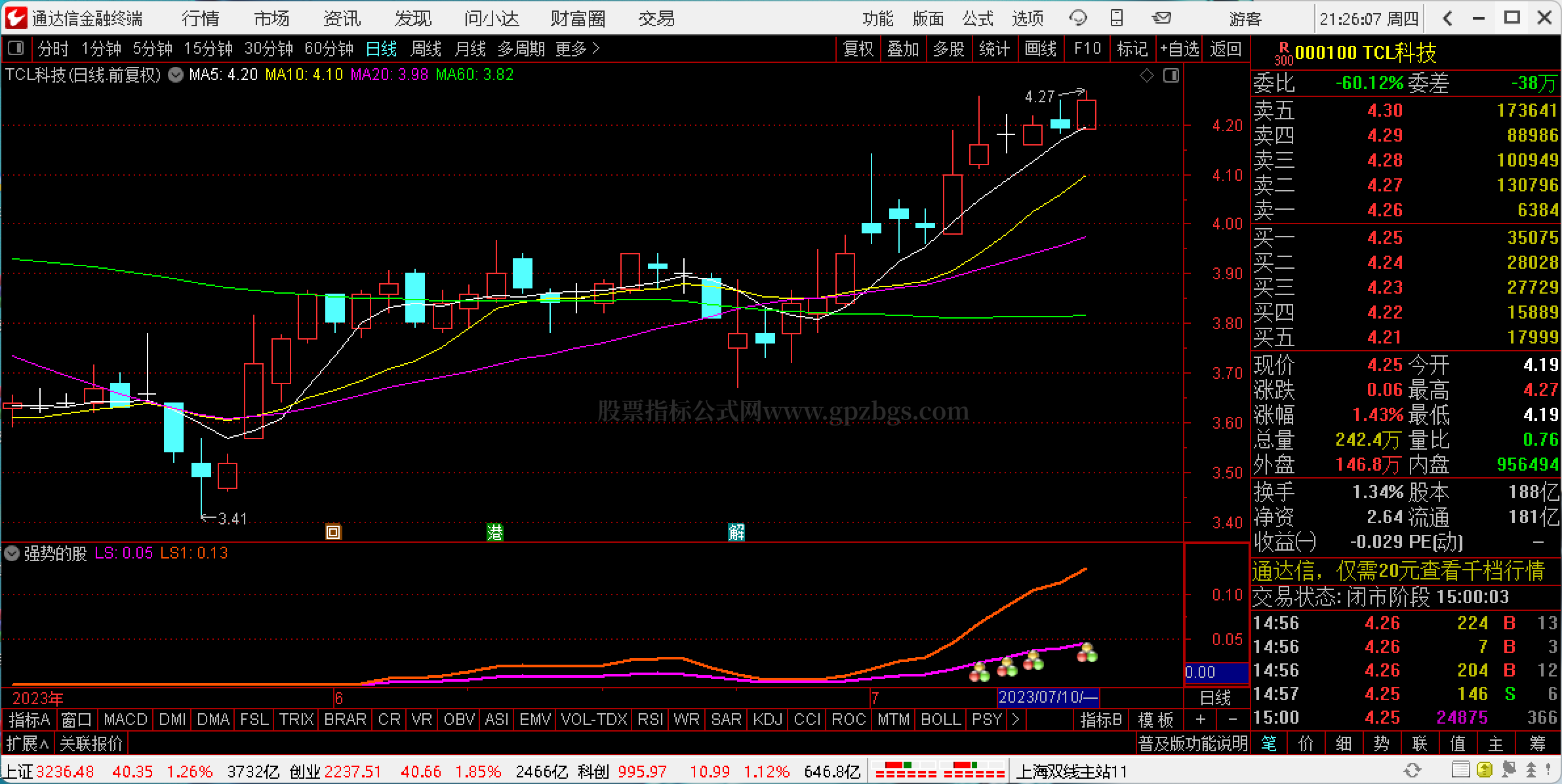The image size is (1562, 784).
Task: Open the 窗口 window count menu
Action: tap(77, 719)
